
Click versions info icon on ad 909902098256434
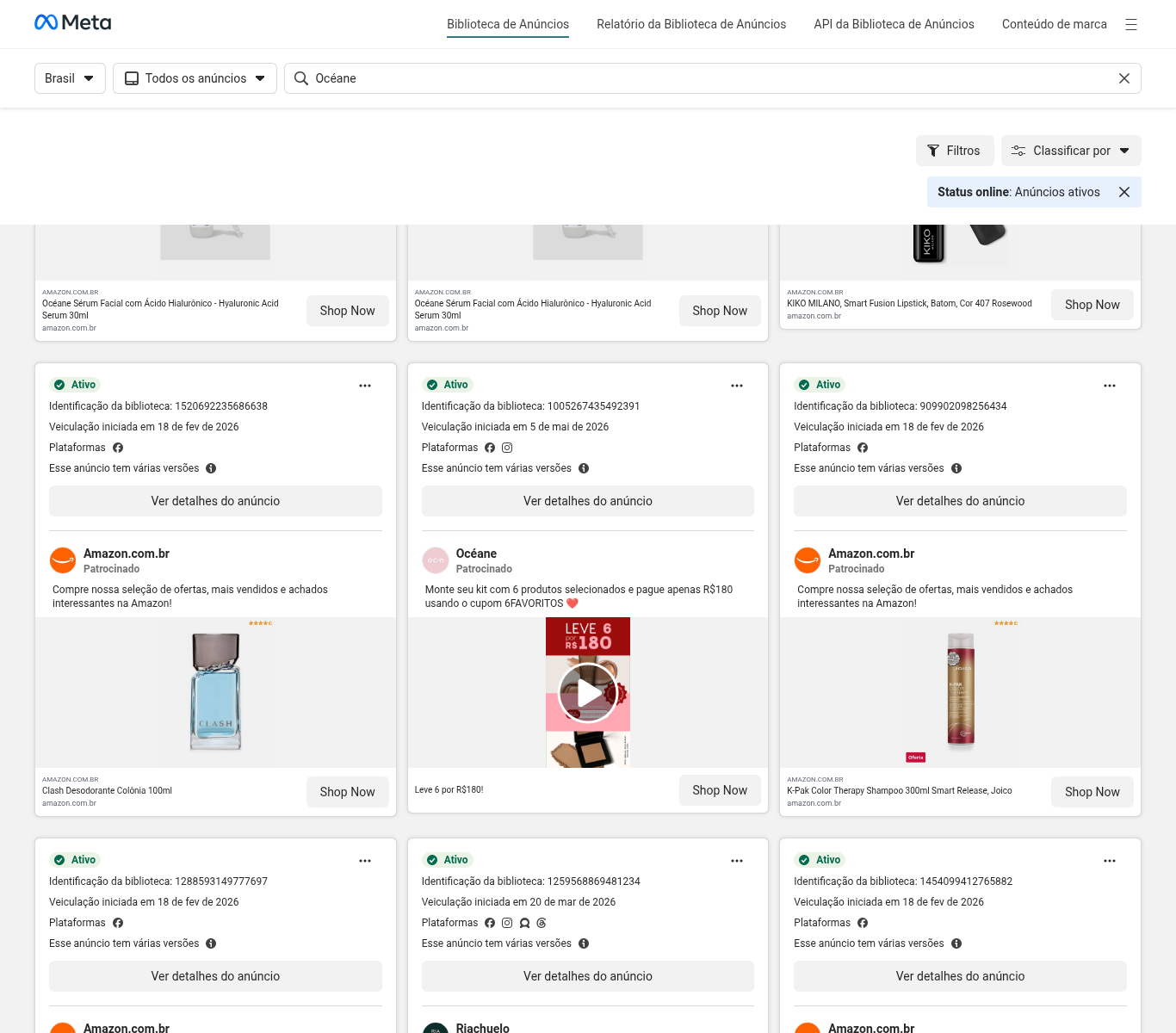[956, 468]
